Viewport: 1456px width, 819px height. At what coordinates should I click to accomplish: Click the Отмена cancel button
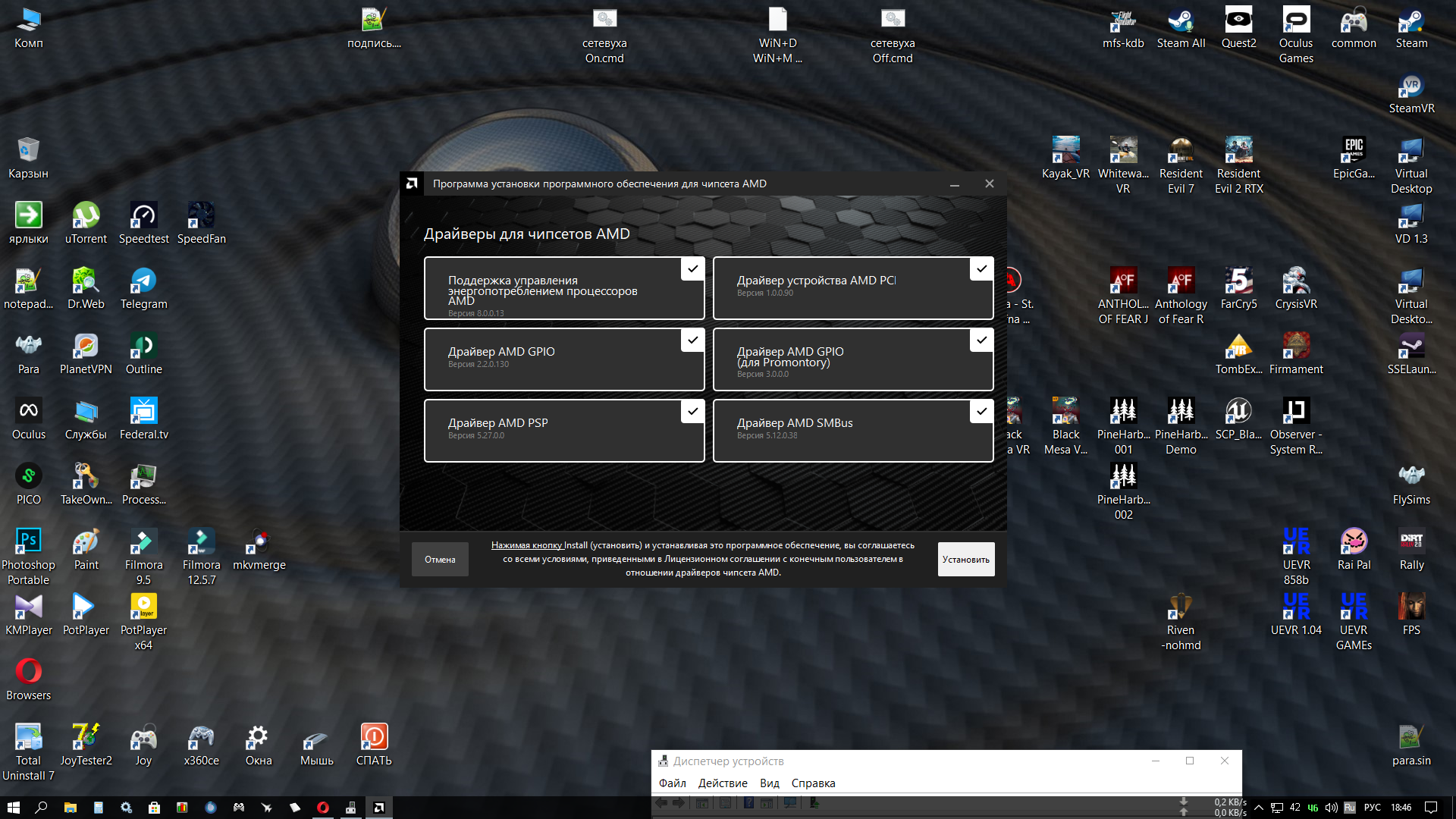tap(440, 560)
